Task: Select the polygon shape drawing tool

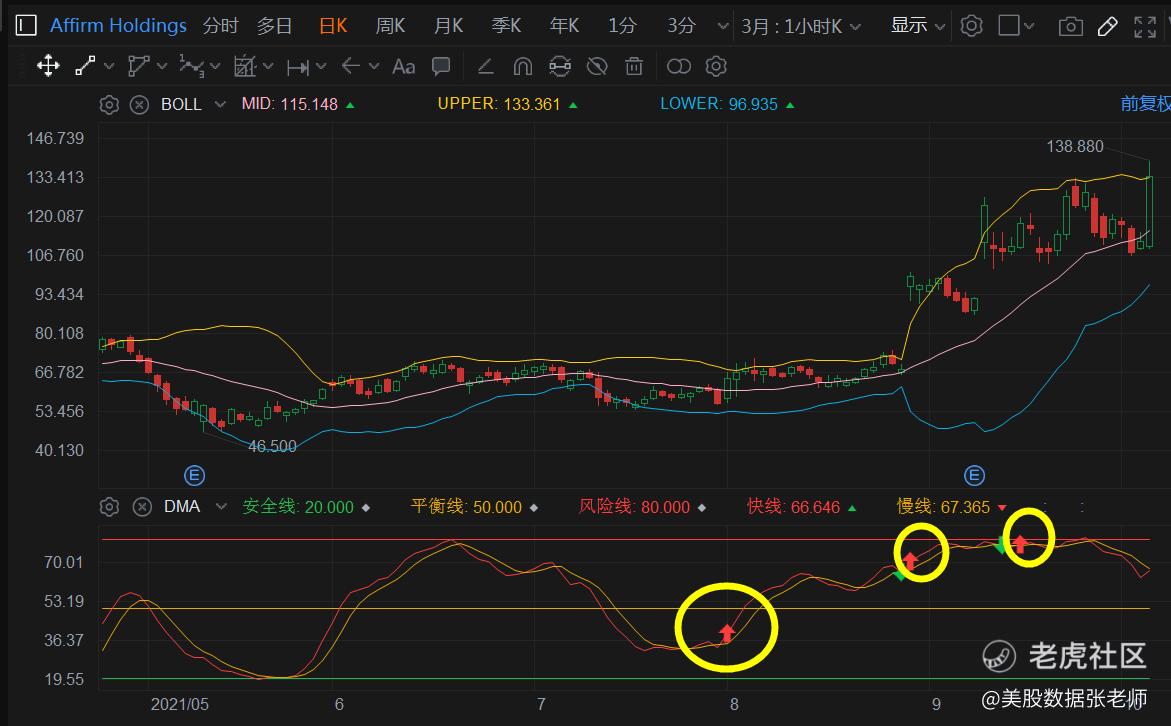Action: coord(139,66)
